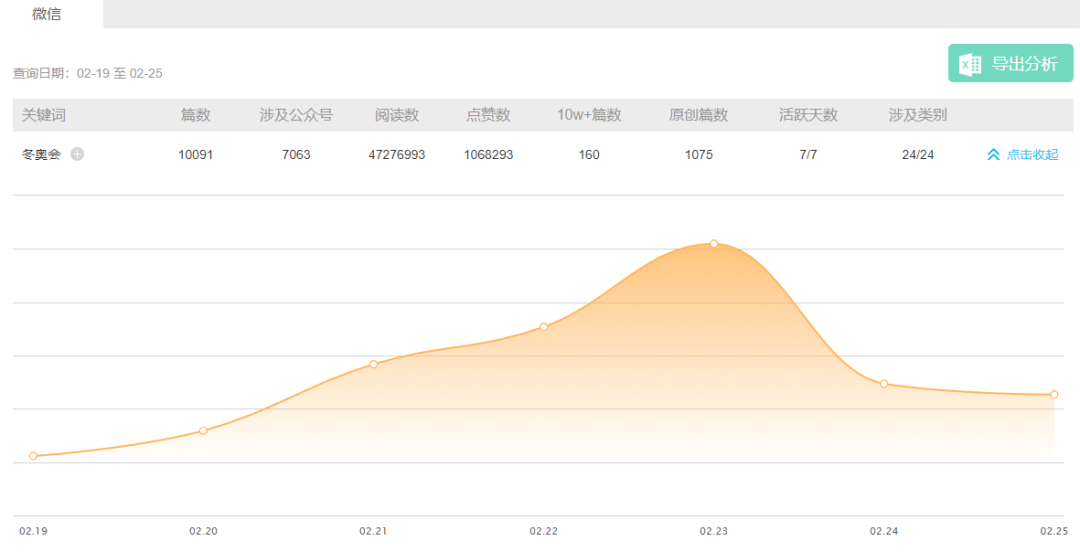Viewport: 1080px width, 552px height.
Task: Click the Excel icon in export button
Action: click(970, 64)
